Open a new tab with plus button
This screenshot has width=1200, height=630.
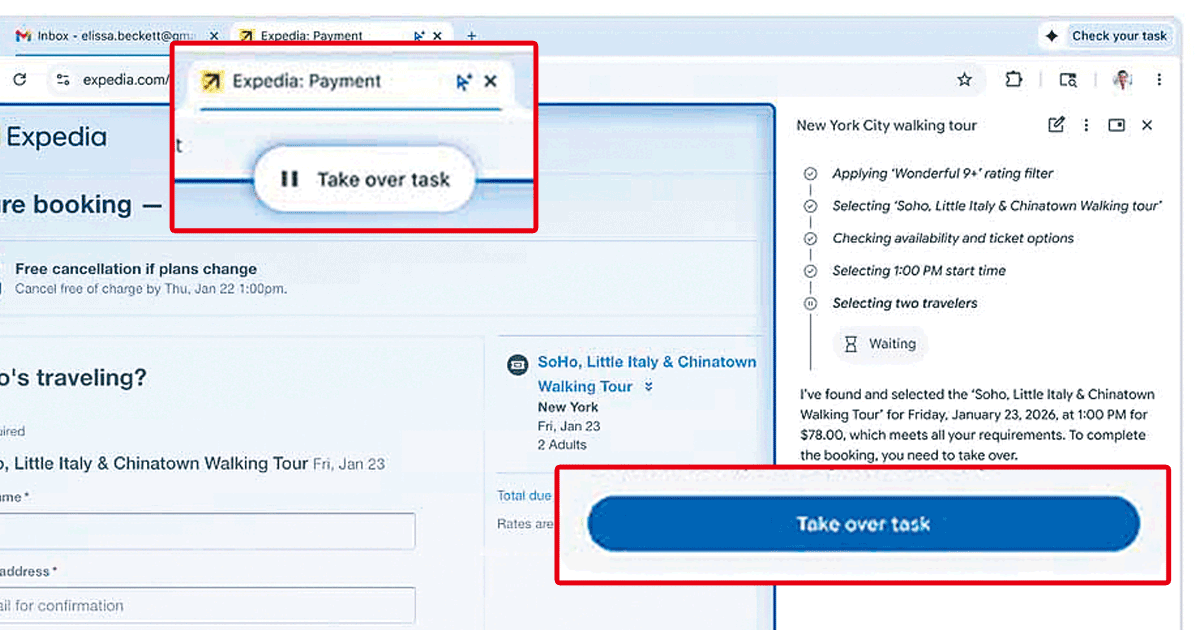472,36
